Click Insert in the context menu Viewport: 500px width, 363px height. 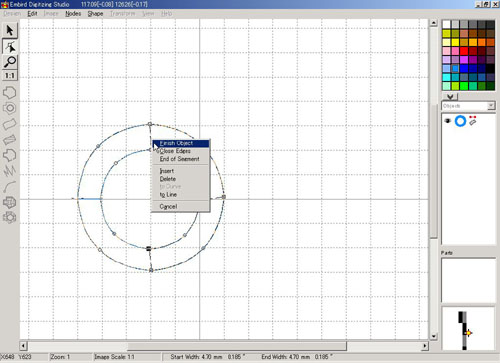[x=181, y=171]
